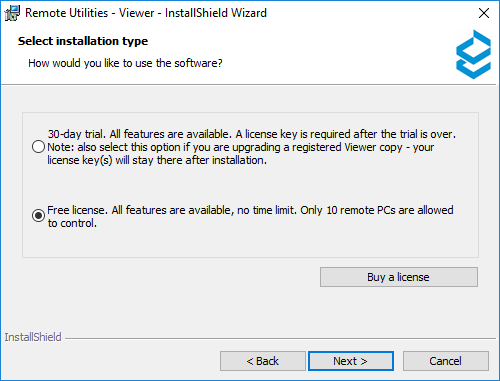Click the 'to control.' text line
Image resolution: width=500 pixels, height=381 pixels.
pos(72,223)
